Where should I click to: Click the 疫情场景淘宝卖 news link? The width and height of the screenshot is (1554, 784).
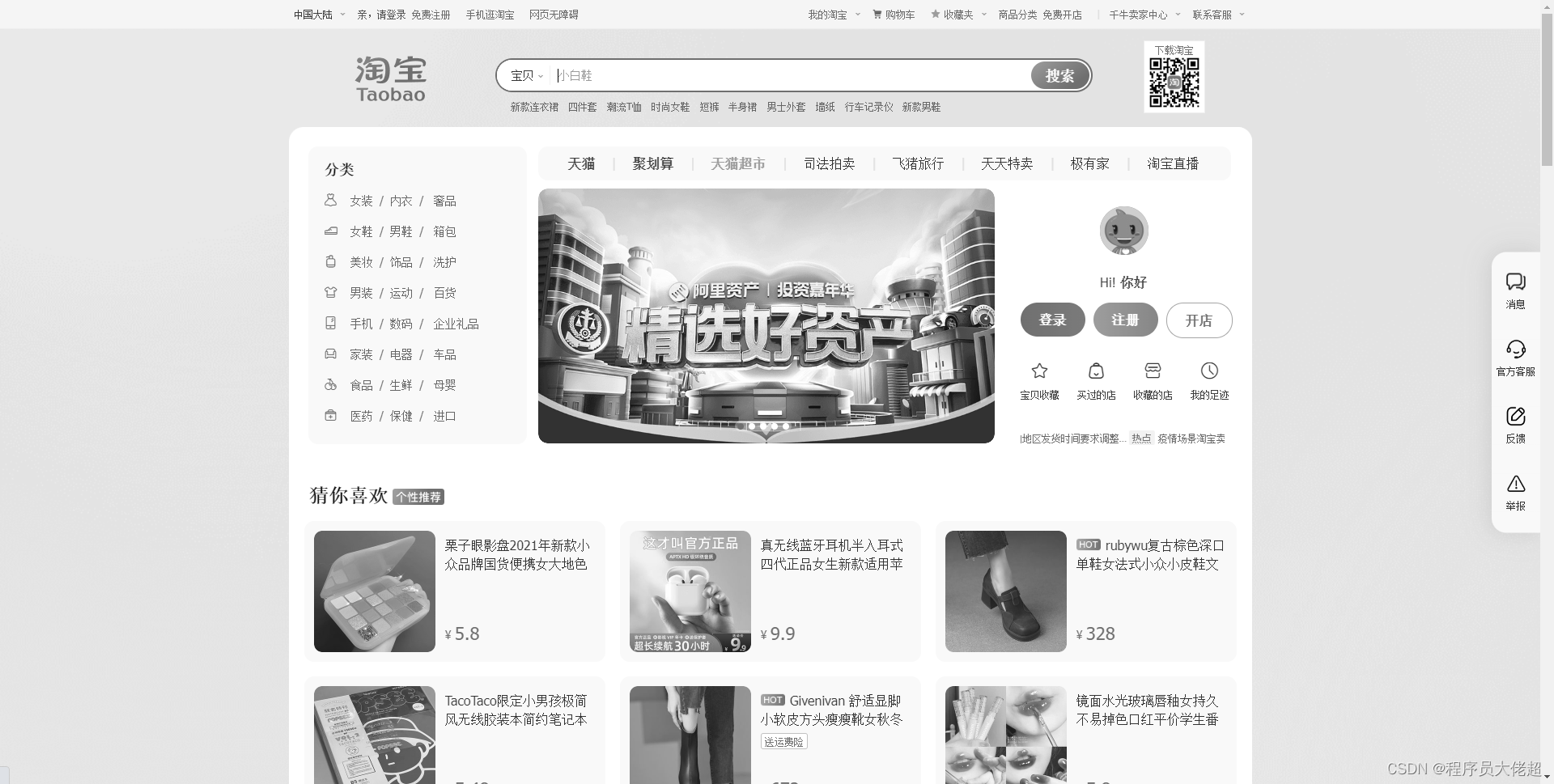point(1191,439)
